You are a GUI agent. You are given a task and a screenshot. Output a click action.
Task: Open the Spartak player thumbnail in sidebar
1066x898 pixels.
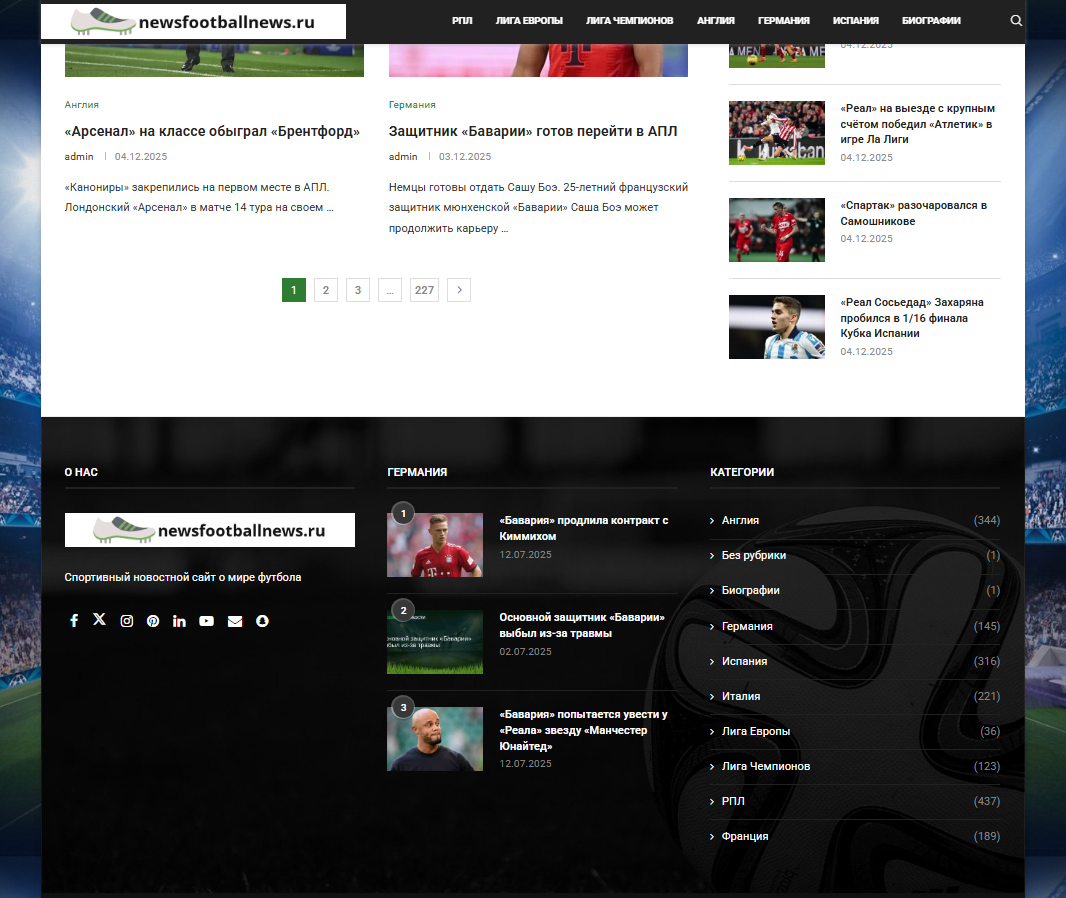[776, 230]
